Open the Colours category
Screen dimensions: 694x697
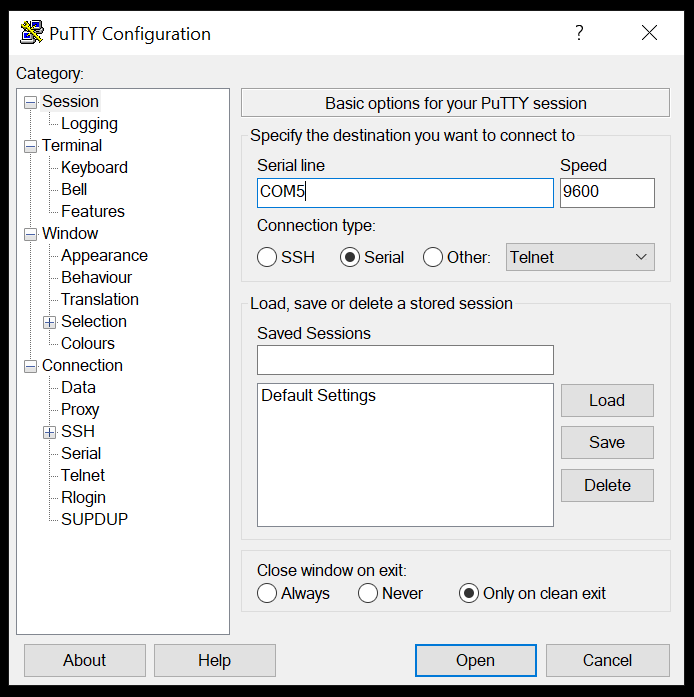tap(88, 343)
